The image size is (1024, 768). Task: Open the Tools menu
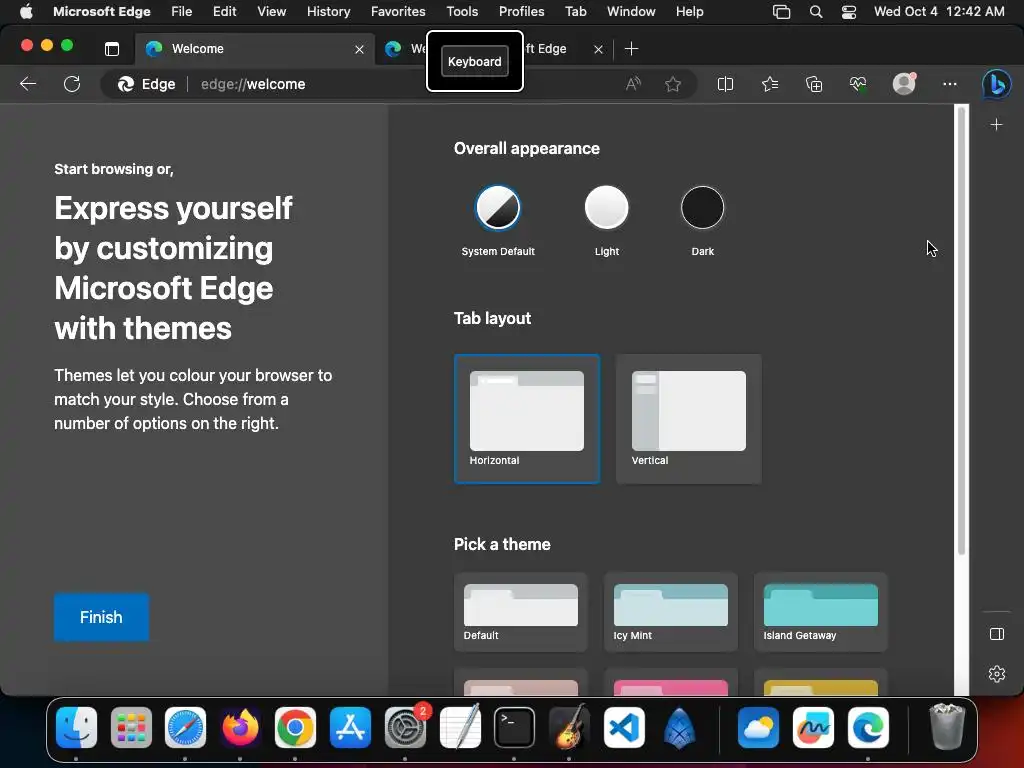(462, 12)
